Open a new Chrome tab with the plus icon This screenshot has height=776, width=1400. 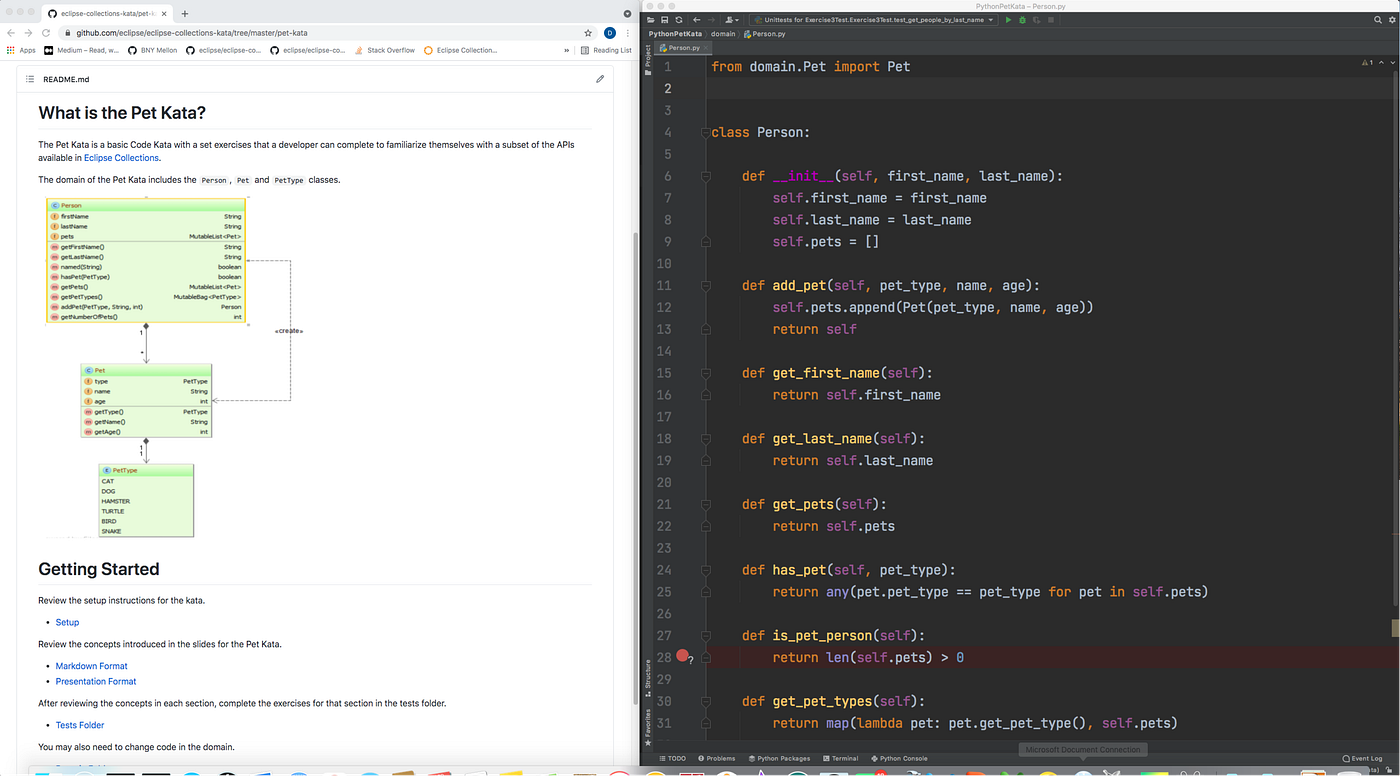185,14
